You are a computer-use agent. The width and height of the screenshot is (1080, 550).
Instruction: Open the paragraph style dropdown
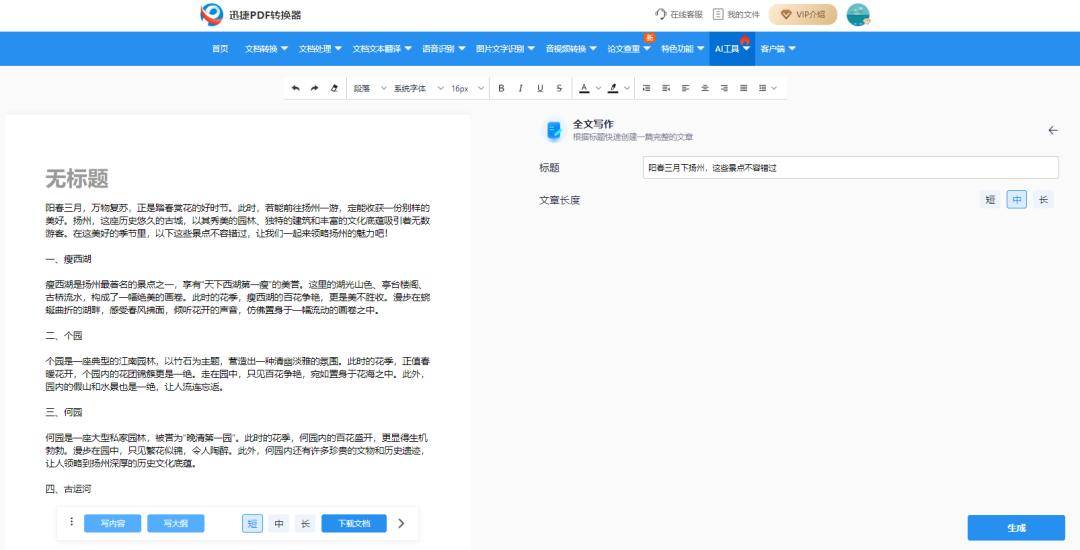[x=370, y=88]
